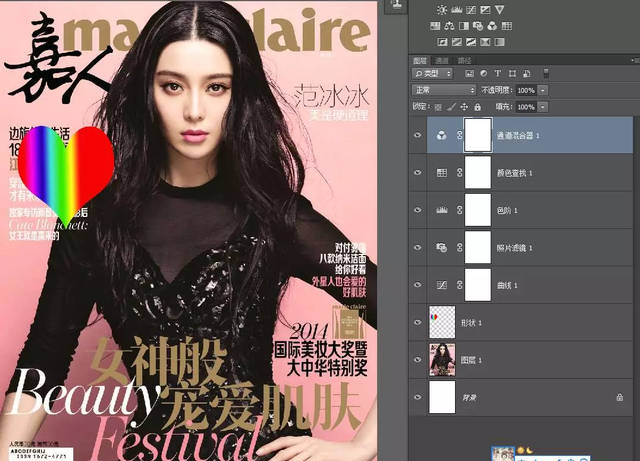The image size is (640, 461).
Task: Add an Invert adjustment
Action: [442, 42]
